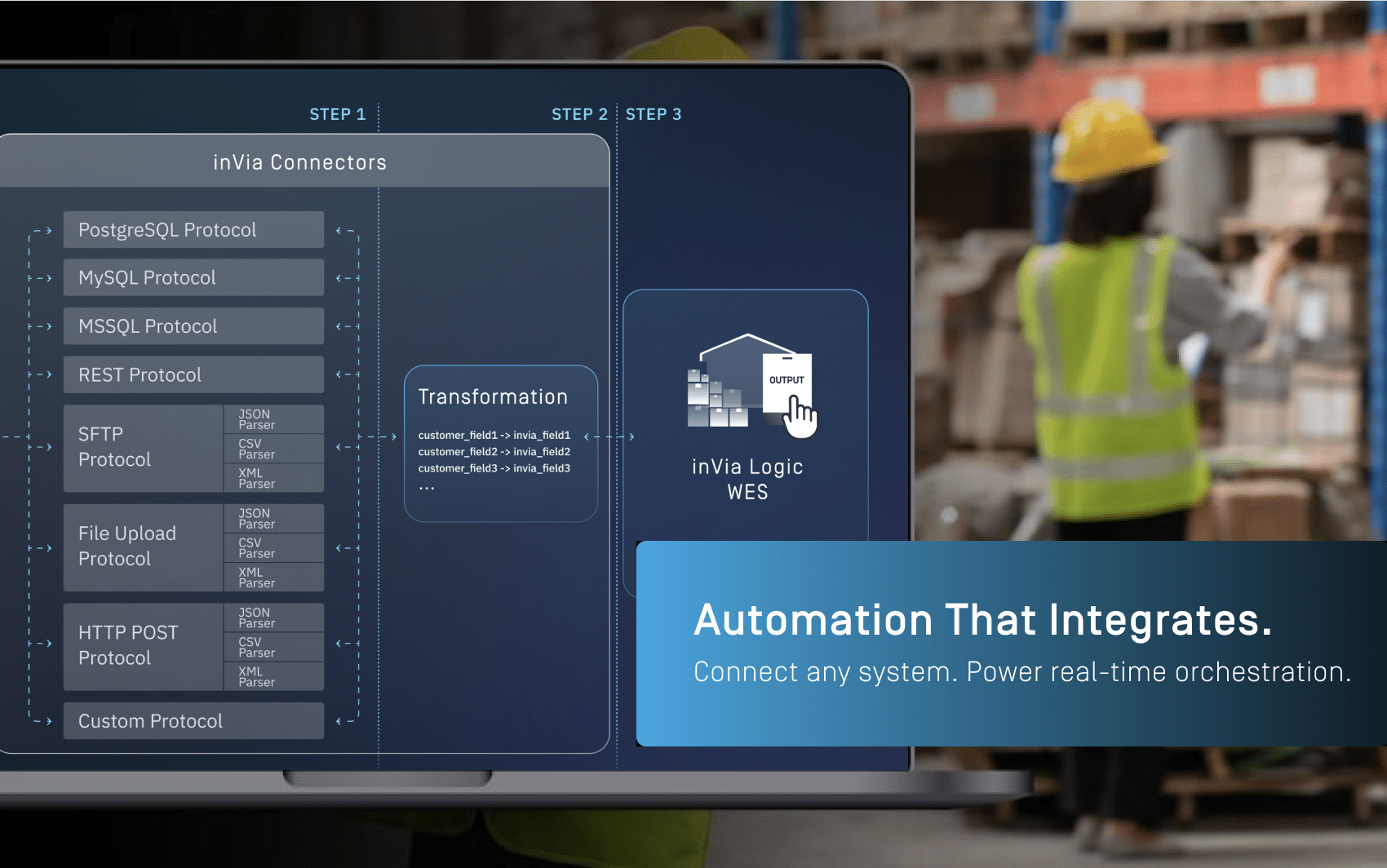Screen dimensions: 1387x868
Task: Click the Automation That Integrates headline
Action: click(x=983, y=620)
